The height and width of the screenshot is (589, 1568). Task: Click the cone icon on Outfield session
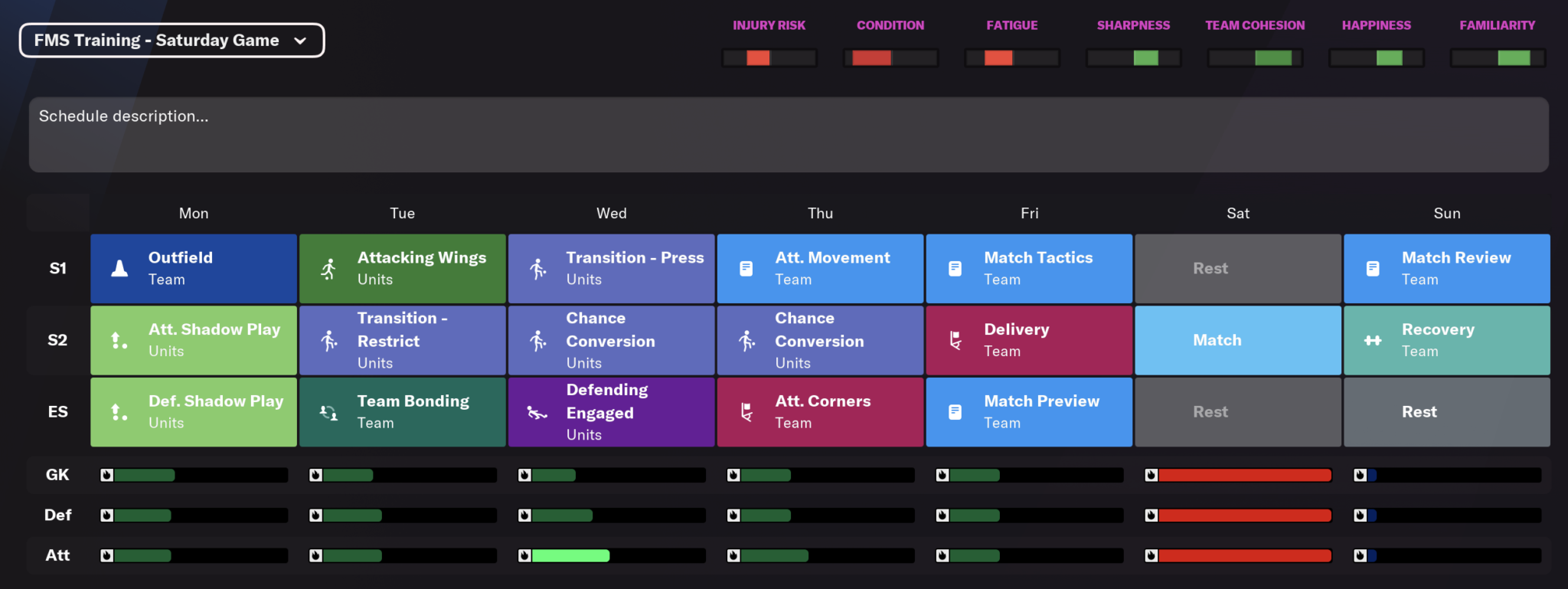tap(119, 268)
